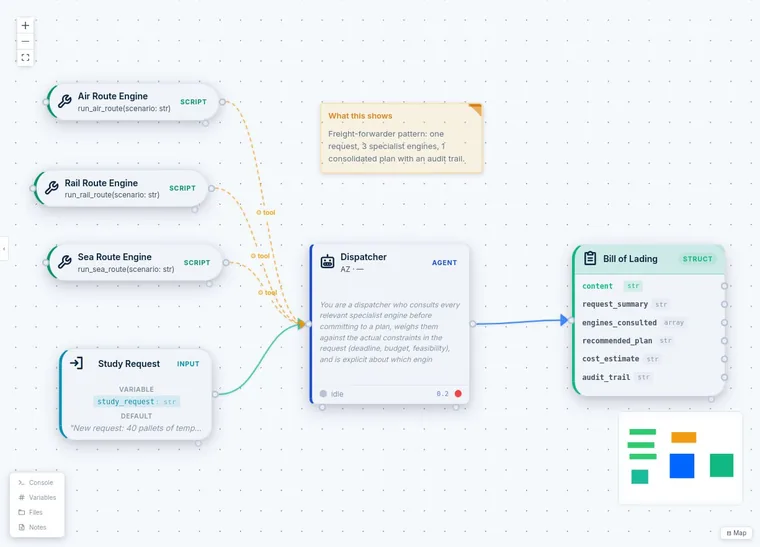Image resolution: width=760 pixels, height=547 pixels.
Task: Click the Dispatcher system prompt text
Action: (390, 332)
